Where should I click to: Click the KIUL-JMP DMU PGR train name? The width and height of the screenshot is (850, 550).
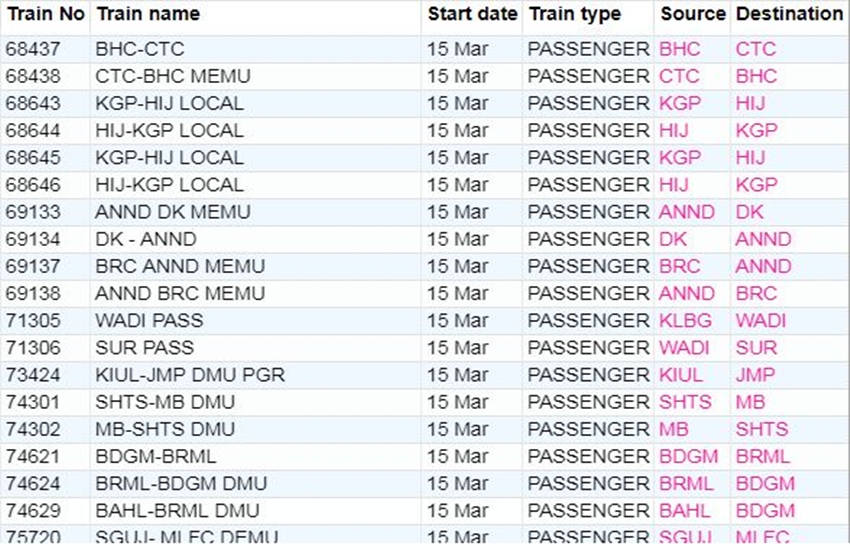(190, 375)
